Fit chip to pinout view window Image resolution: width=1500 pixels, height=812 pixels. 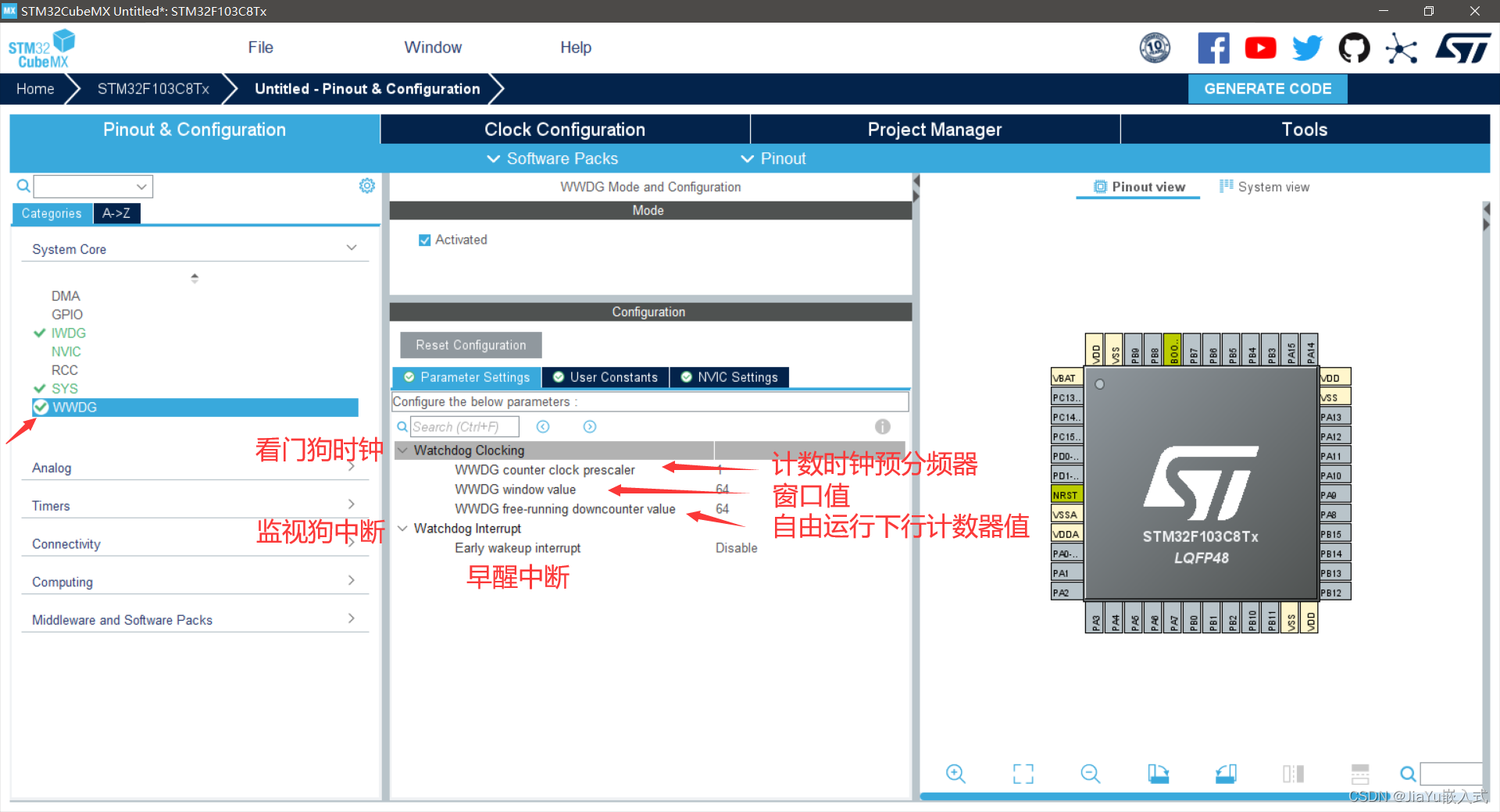tap(1023, 774)
